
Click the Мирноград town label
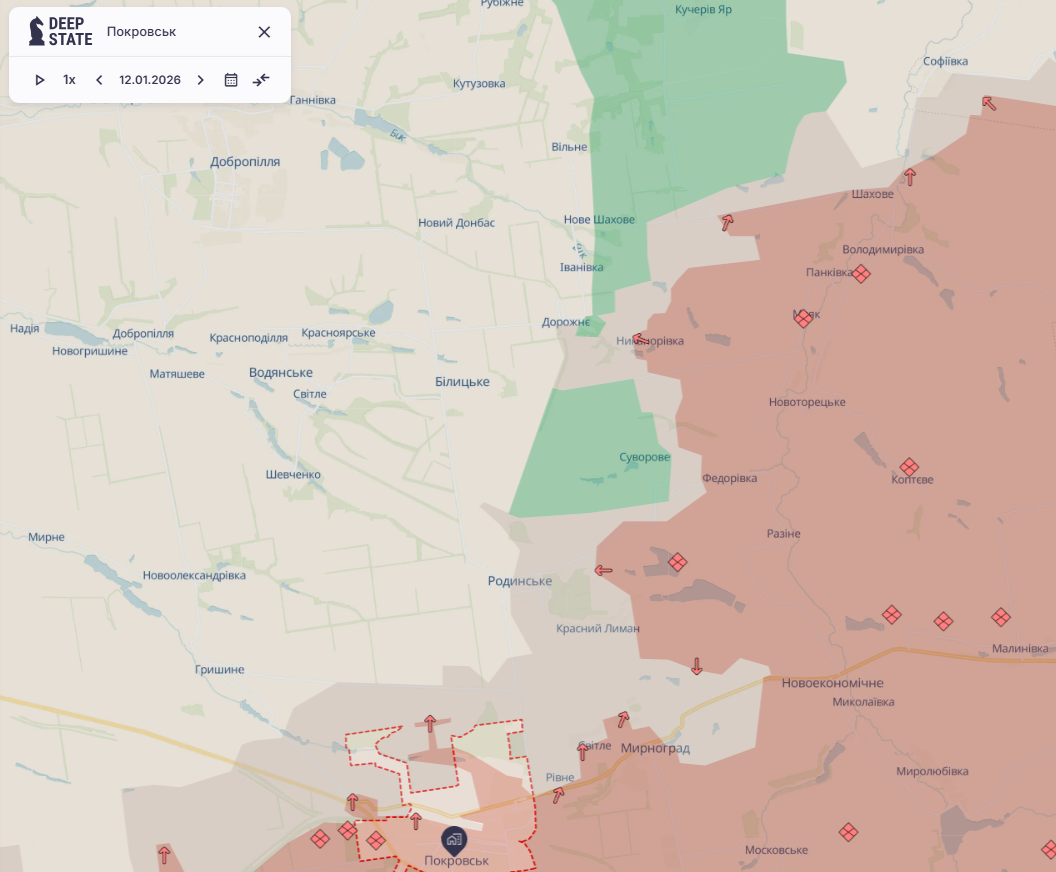tap(655, 748)
